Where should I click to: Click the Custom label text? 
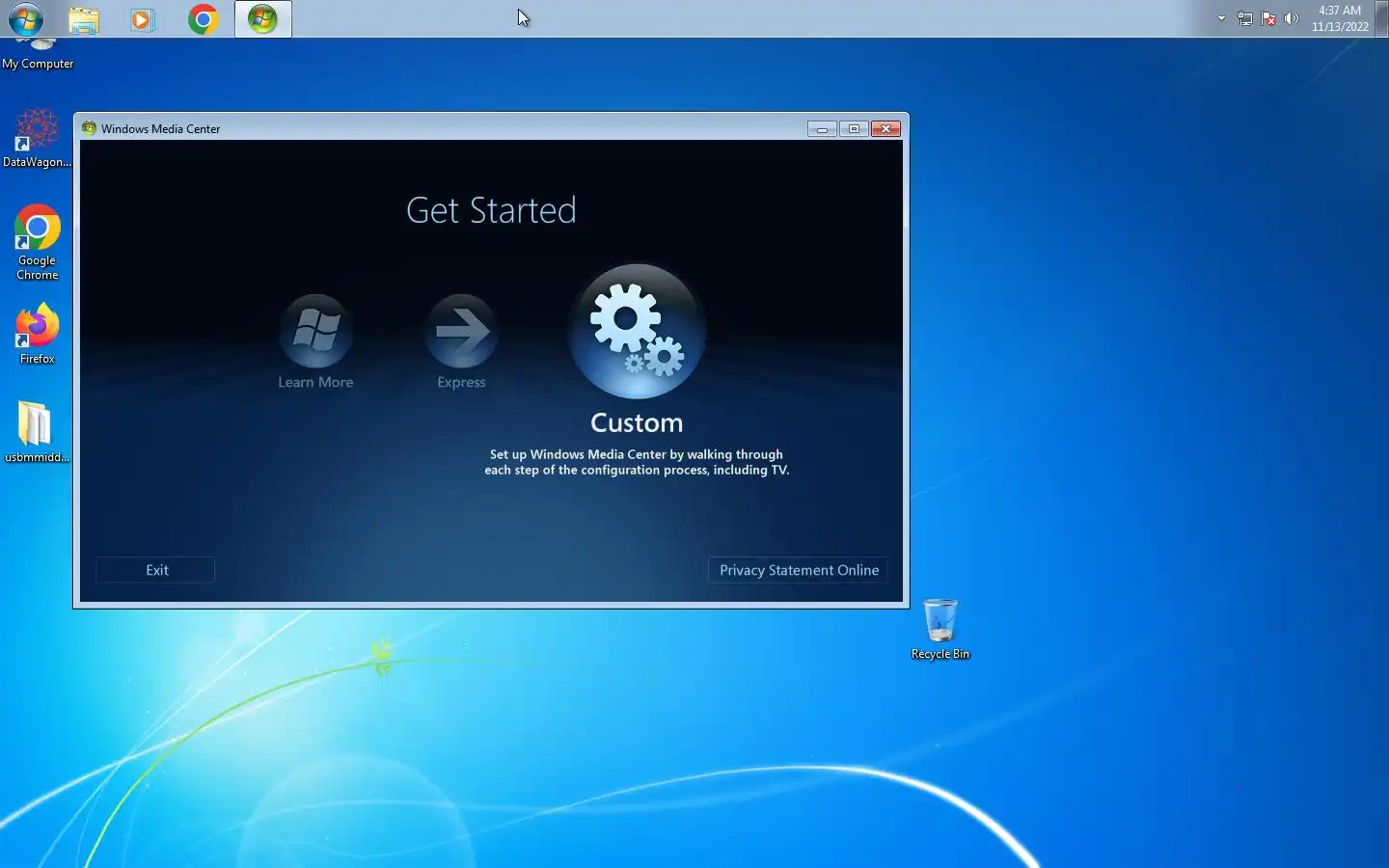[x=637, y=422]
